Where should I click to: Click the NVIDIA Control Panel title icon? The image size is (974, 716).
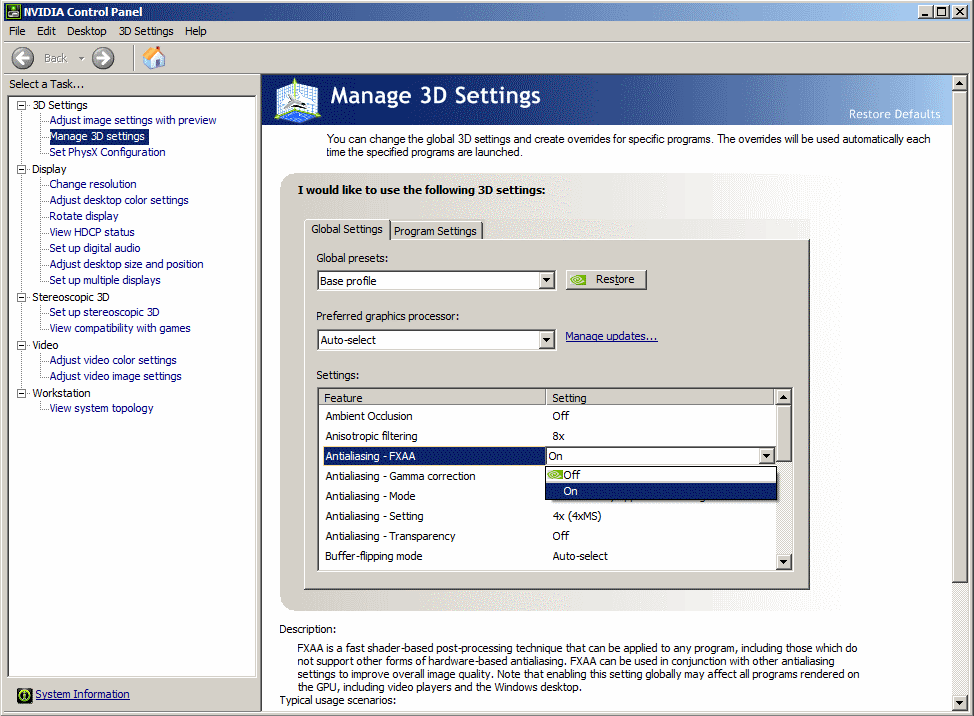tap(12, 11)
